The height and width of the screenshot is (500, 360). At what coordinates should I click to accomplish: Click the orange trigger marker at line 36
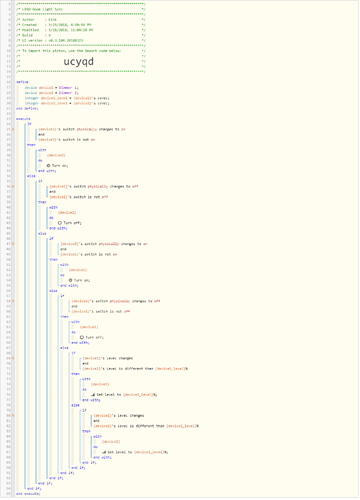click(x=13, y=186)
